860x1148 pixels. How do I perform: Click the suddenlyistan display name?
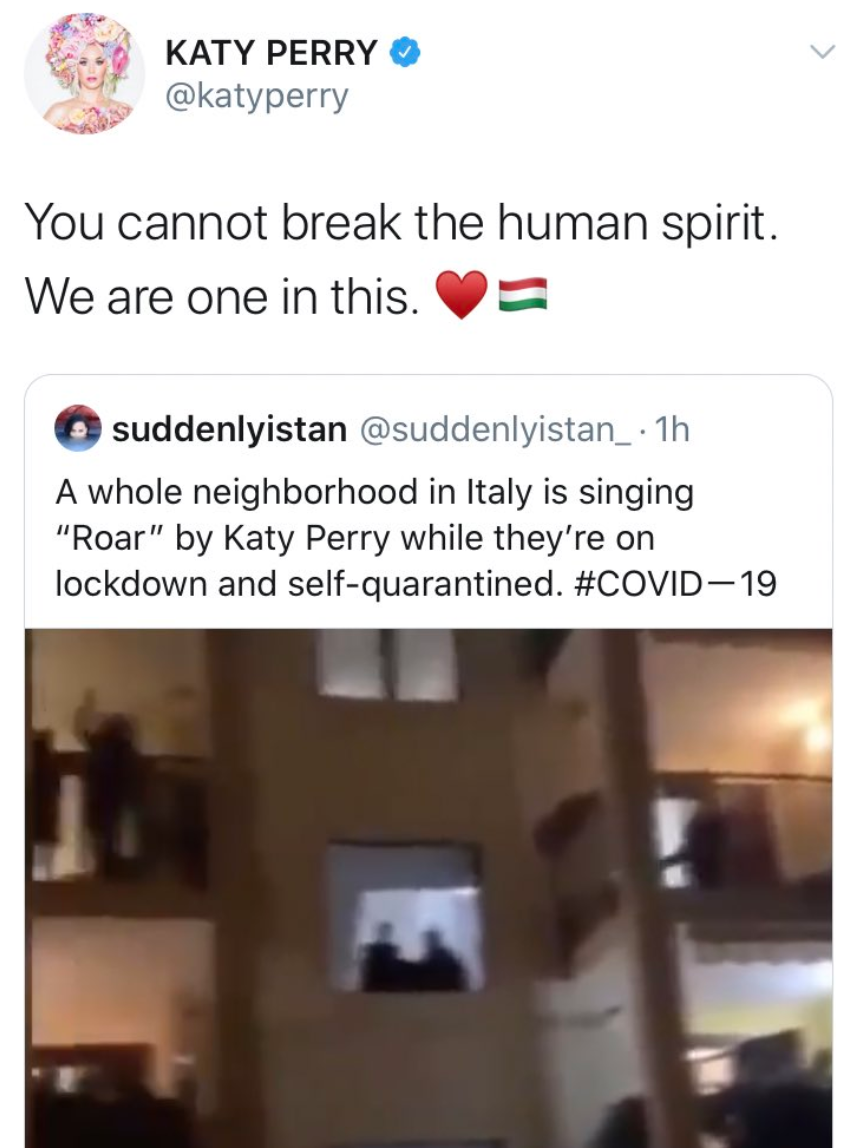(229, 429)
